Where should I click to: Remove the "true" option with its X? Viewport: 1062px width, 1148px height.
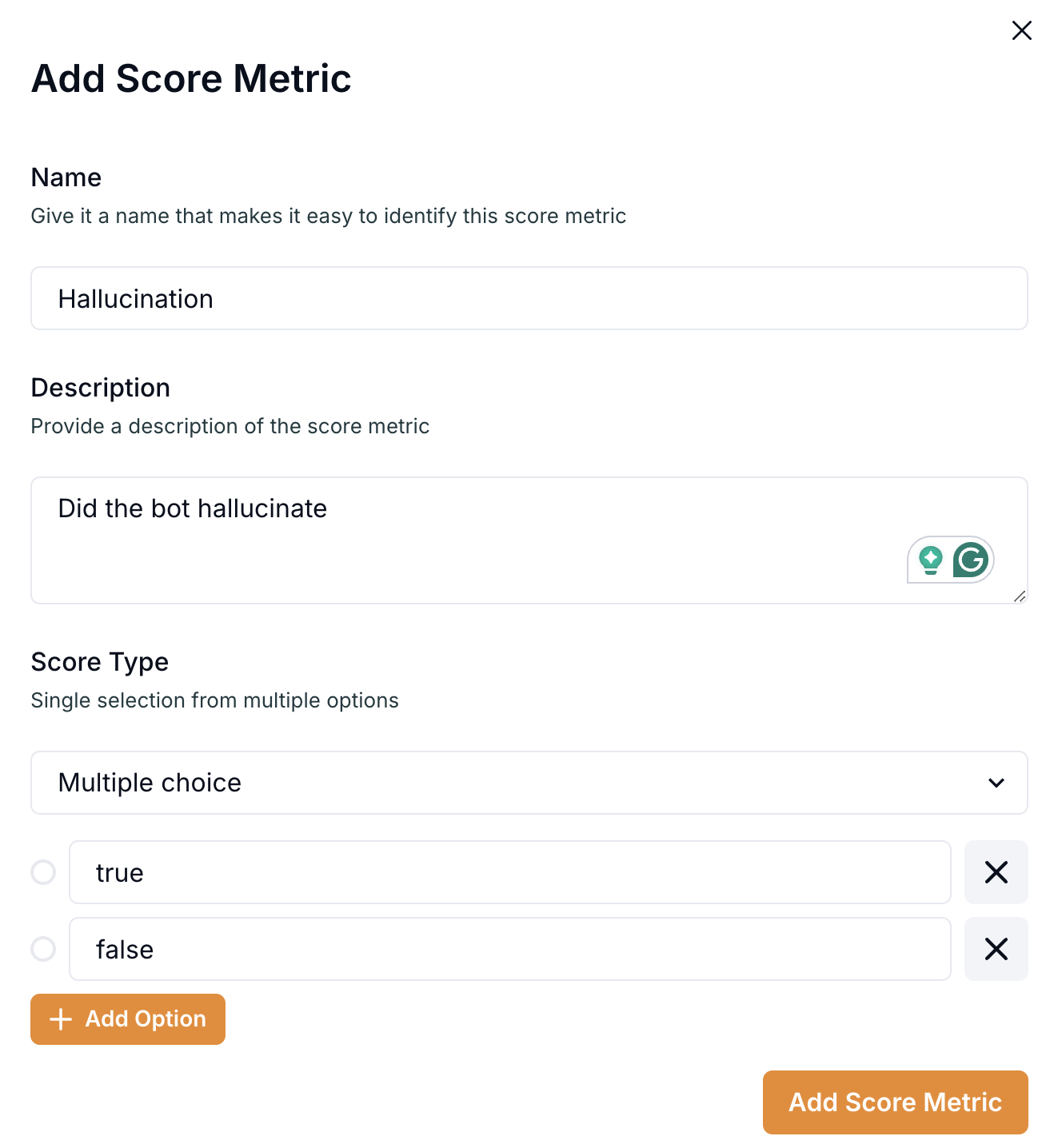996,872
